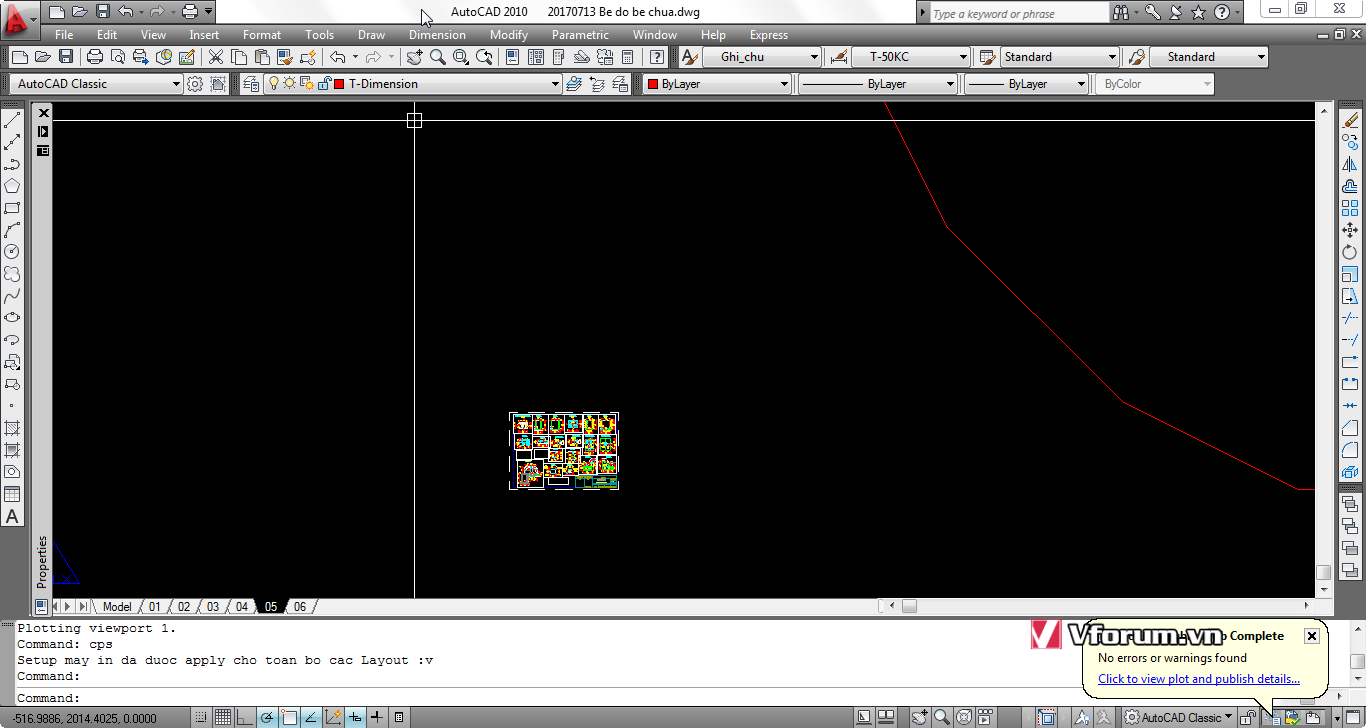Click Make Object's Layer Current icon
Screen dimensions: 1366x728
(x=574, y=84)
